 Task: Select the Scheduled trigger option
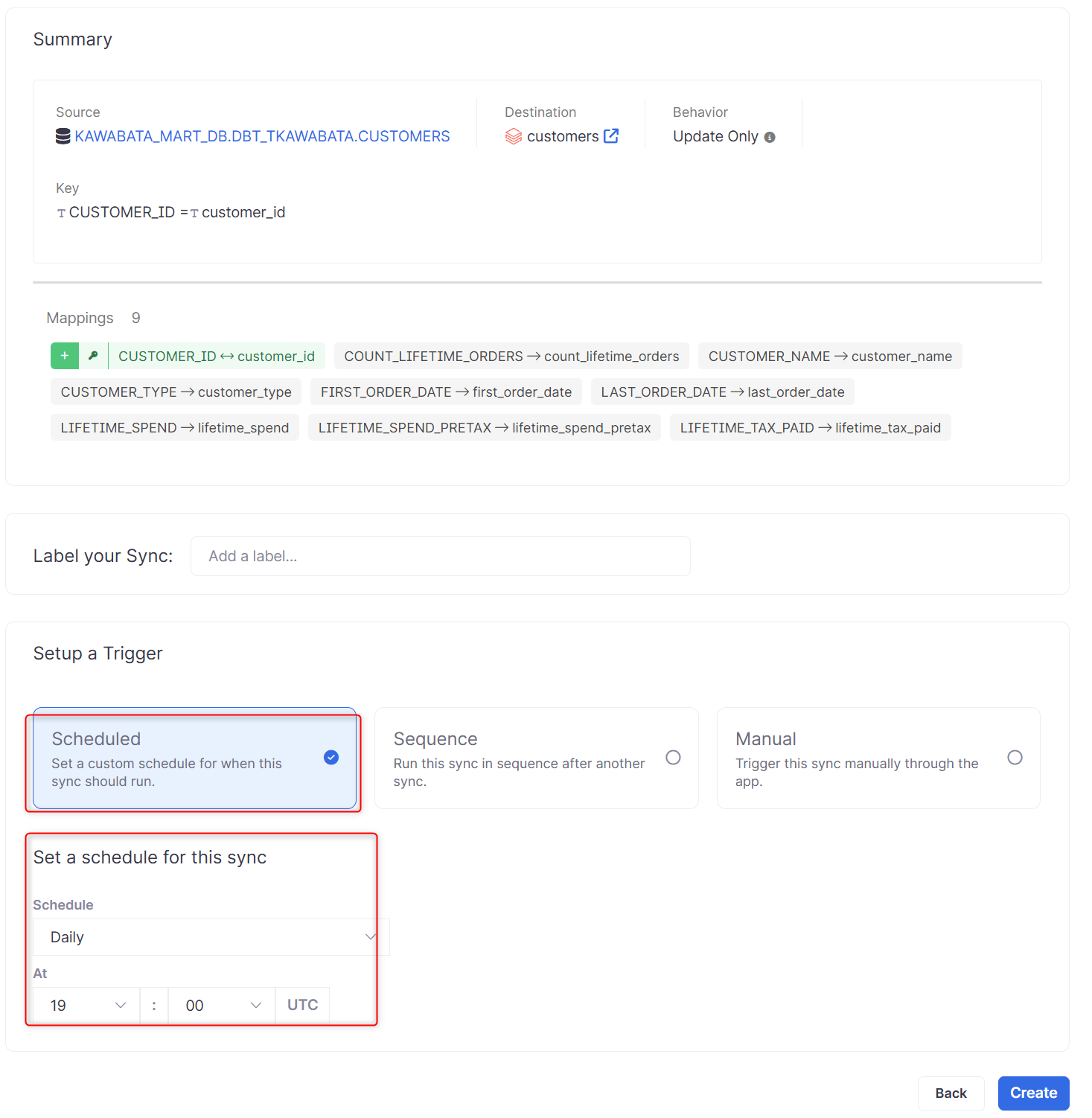194,758
